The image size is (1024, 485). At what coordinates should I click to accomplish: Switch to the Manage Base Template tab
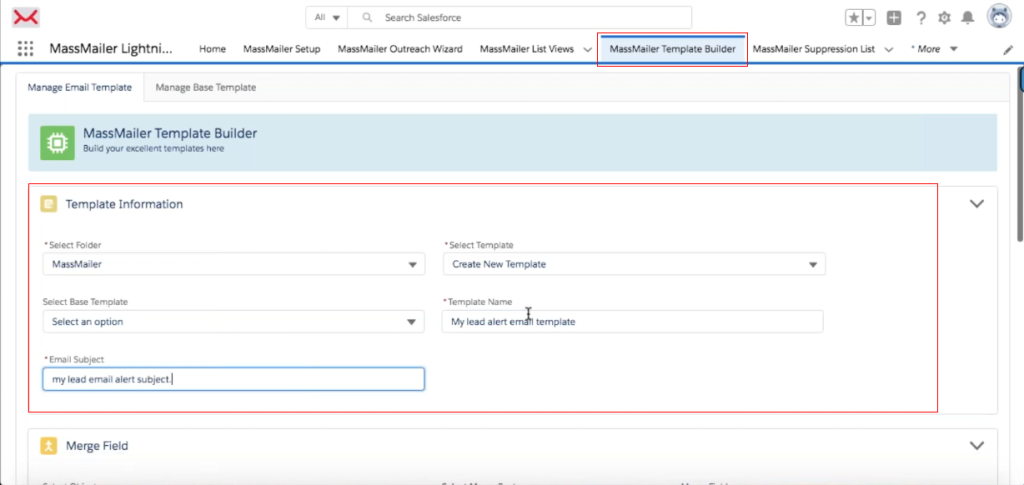tap(206, 87)
